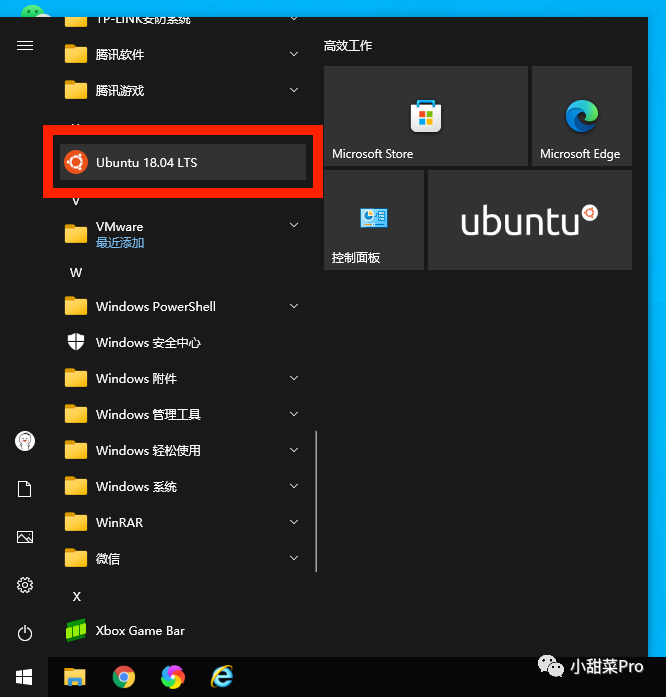Open Settings gear in Start sidebar
This screenshot has height=697, width=666.
[25, 585]
